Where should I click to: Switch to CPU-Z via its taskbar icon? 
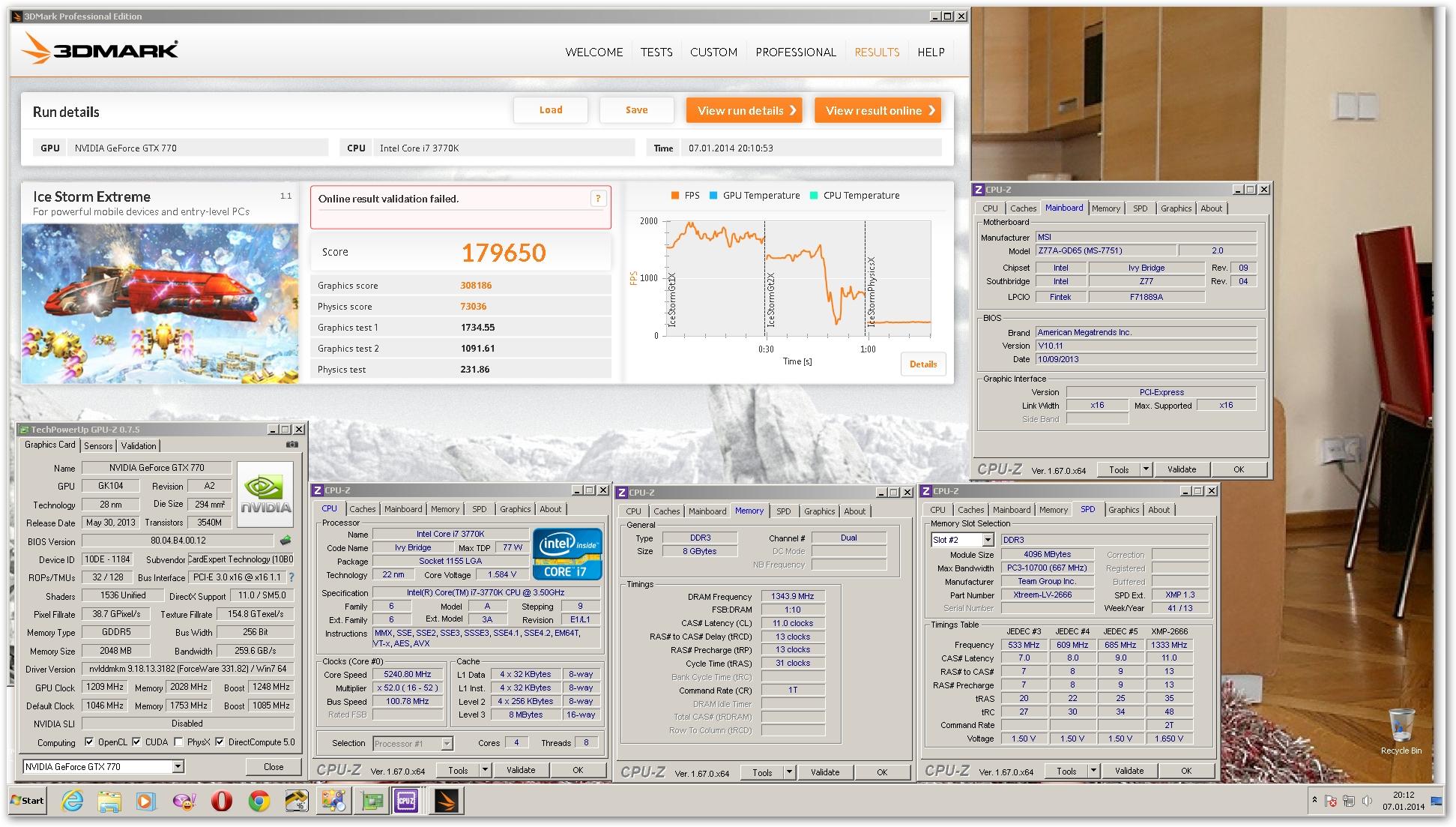[x=407, y=802]
